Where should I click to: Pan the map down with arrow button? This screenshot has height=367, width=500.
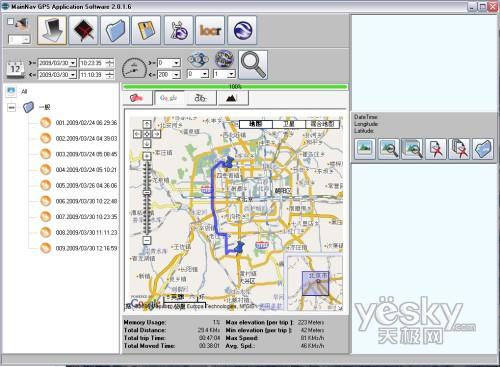pyautogui.click(x=147, y=144)
